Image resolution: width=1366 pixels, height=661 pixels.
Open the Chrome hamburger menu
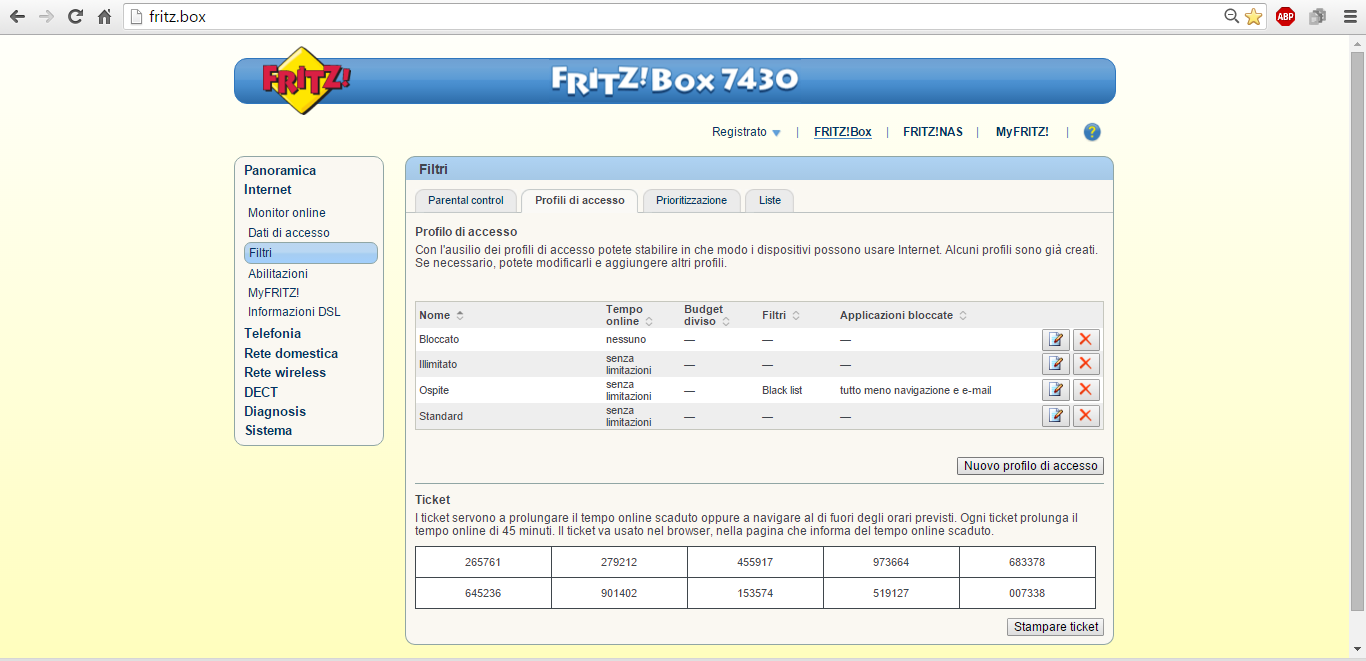click(x=1349, y=16)
